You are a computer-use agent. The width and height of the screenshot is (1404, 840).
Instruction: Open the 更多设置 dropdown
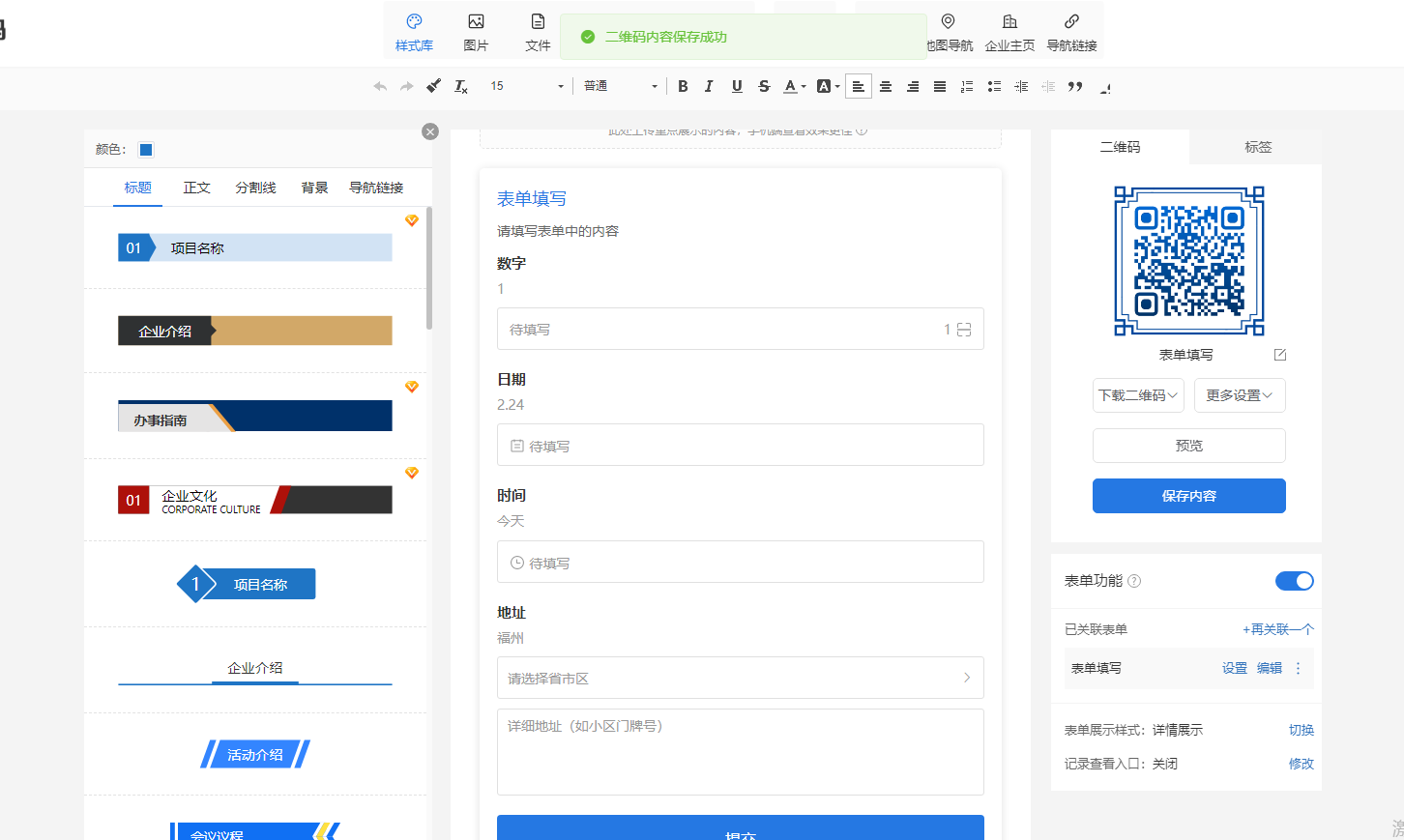click(1240, 395)
